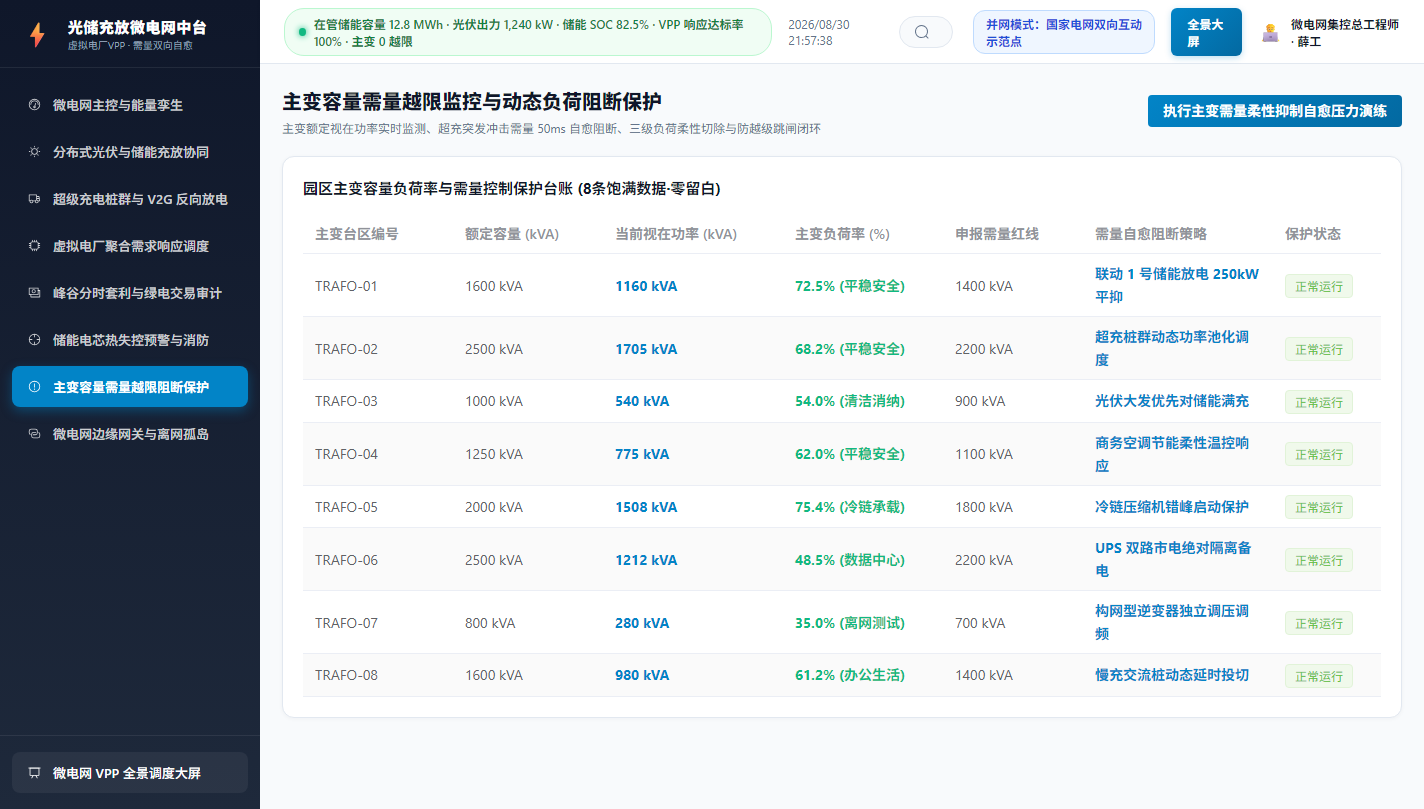Click 正常运行 status badge in TRAFO-03 row
The image size is (1424, 809).
[1319, 402]
